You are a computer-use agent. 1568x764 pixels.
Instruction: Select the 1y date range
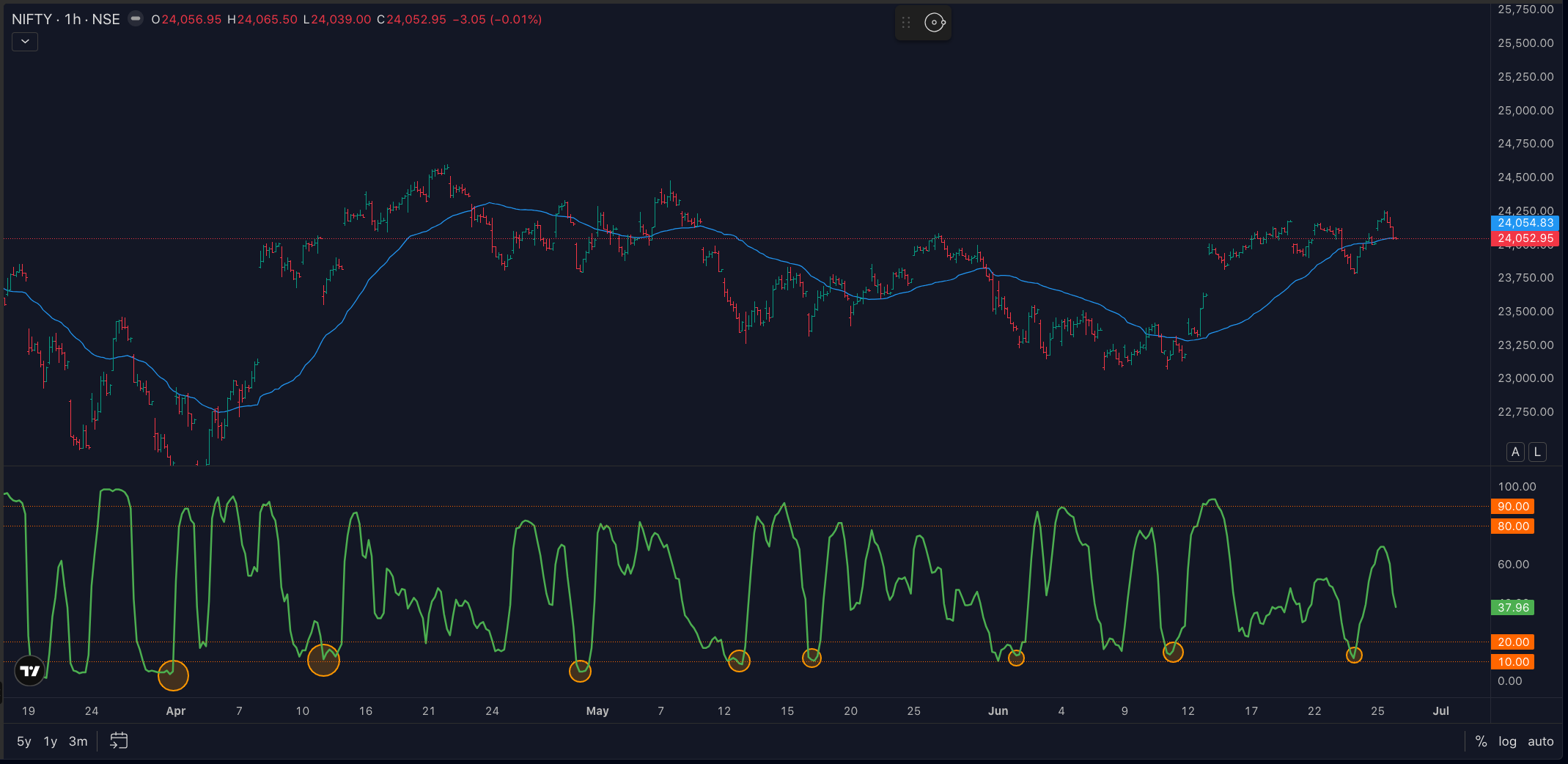(x=51, y=741)
